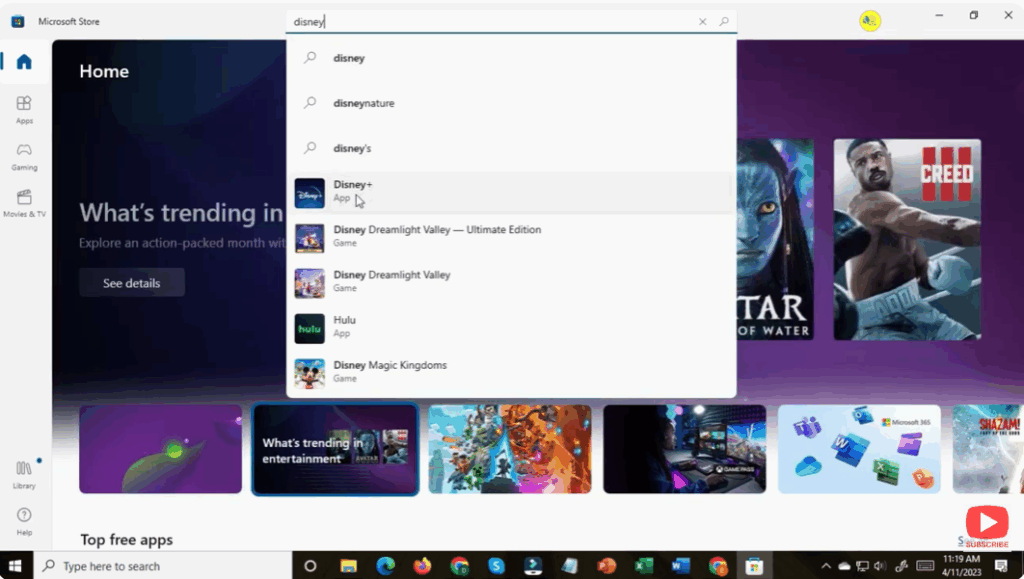Screen dimensions: 1024x579
Task: Click the OneDrive cloud tray icon
Action: [x=844, y=567]
